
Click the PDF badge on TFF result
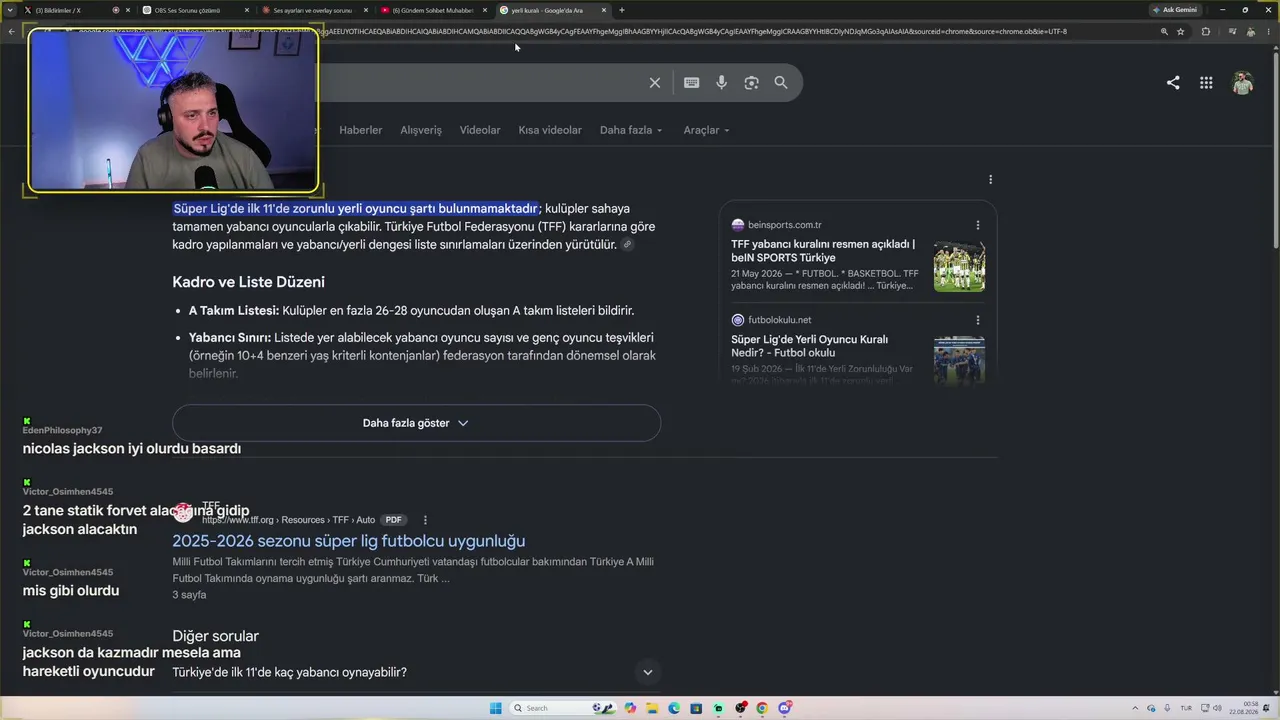coord(394,520)
